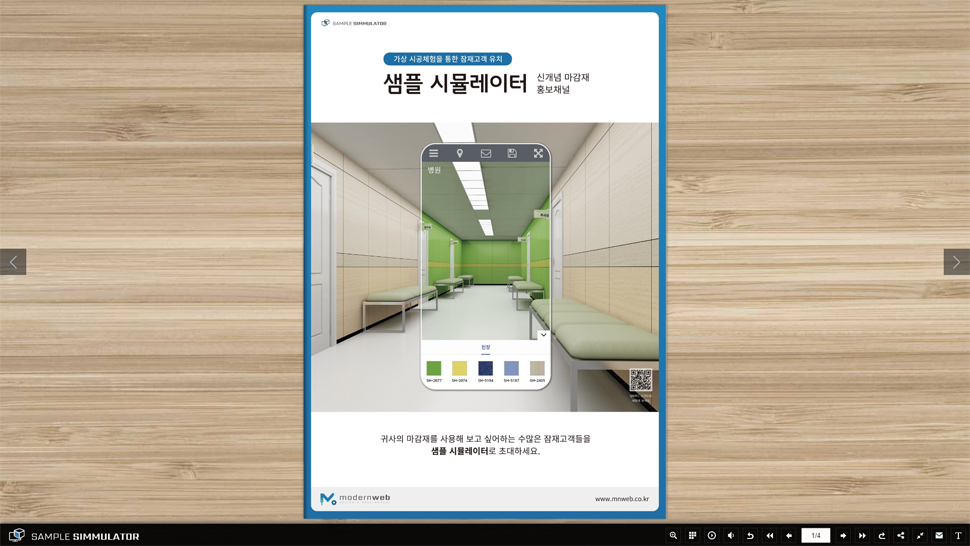
Task: Jump to the last page
Action: tap(862, 536)
